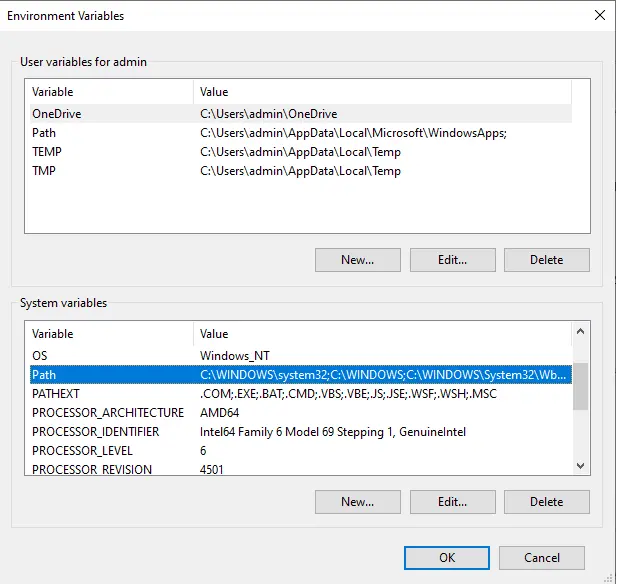Screen dimensions: 618x584
Task: Select the OS system variable
Action: [40, 355]
